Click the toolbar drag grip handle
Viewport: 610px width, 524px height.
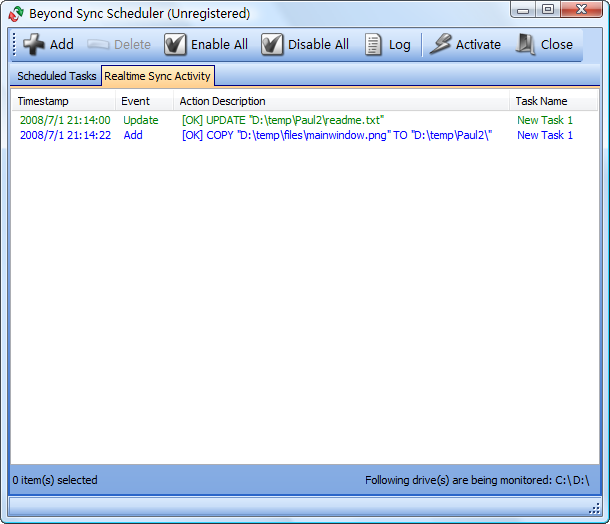pyautogui.click(x=14, y=44)
